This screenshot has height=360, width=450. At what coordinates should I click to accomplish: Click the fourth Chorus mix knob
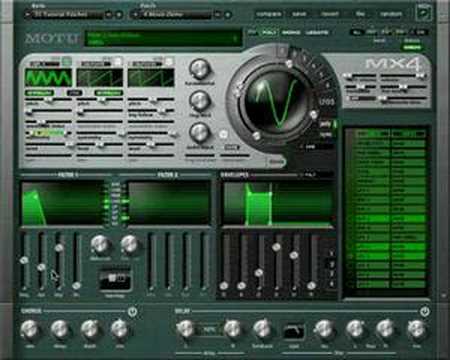(x=120, y=329)
